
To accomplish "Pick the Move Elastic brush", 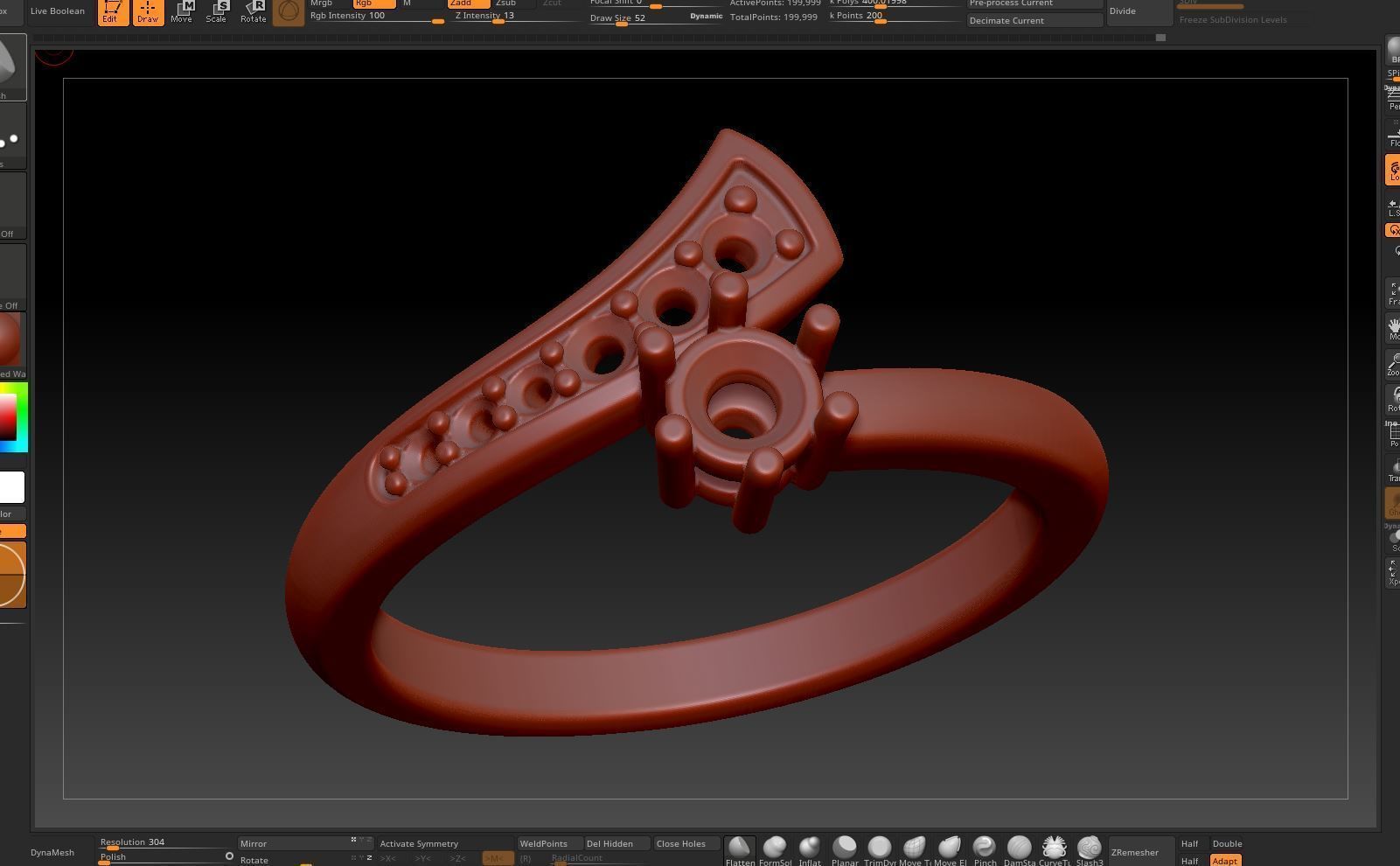I will (x=950, y=850).
